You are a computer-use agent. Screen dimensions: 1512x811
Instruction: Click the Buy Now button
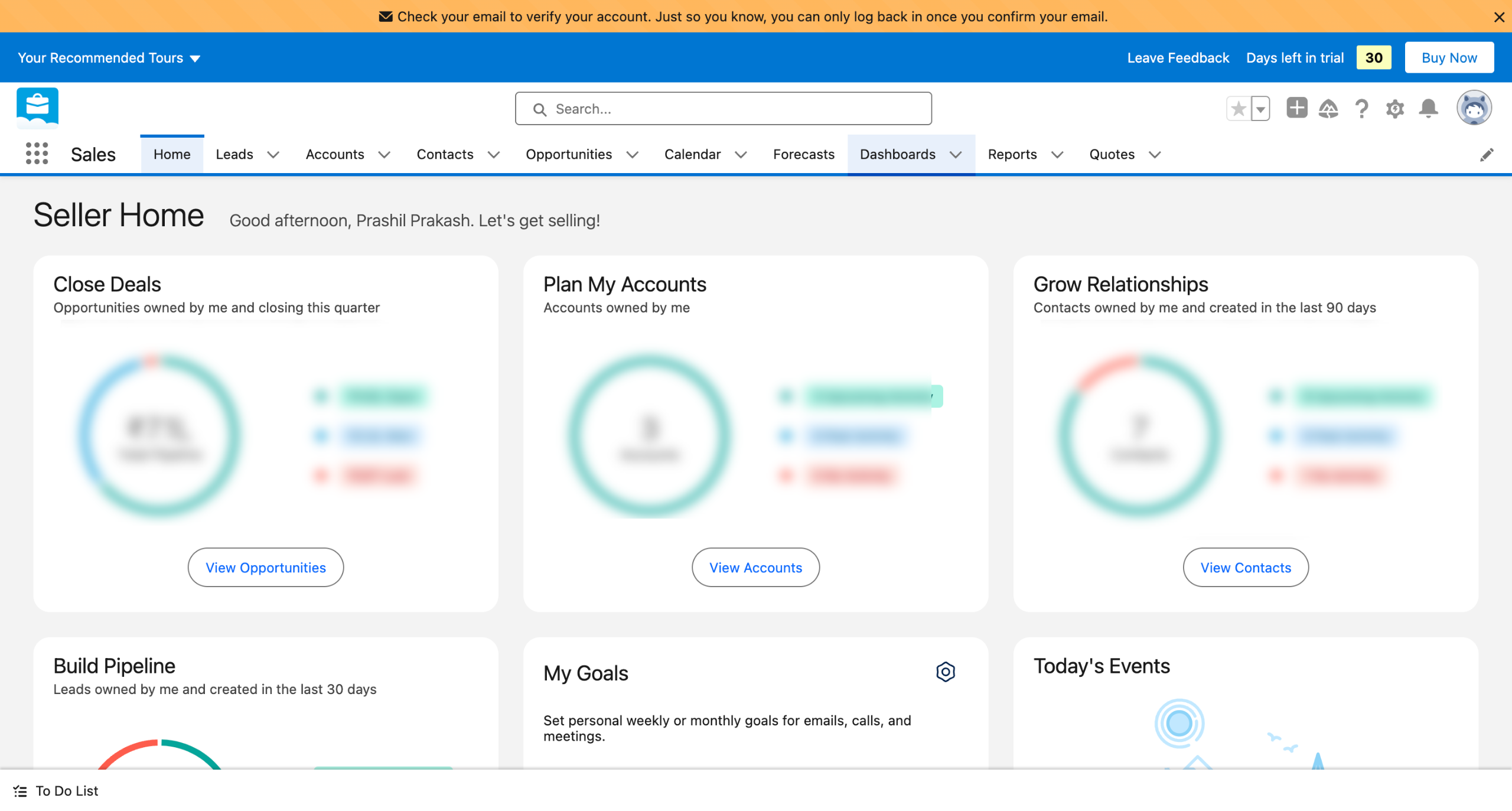(1449, 58)
